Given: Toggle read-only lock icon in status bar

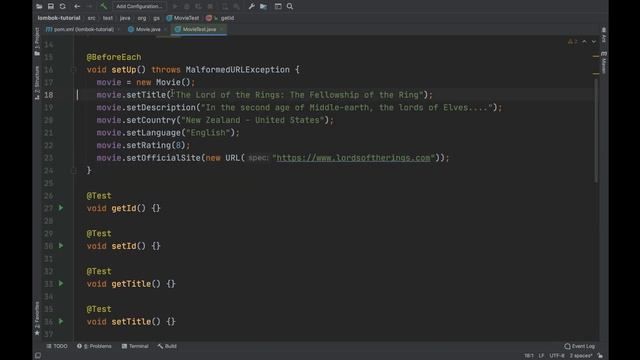Looking at the screenshot, I should (x=600, y=356).
